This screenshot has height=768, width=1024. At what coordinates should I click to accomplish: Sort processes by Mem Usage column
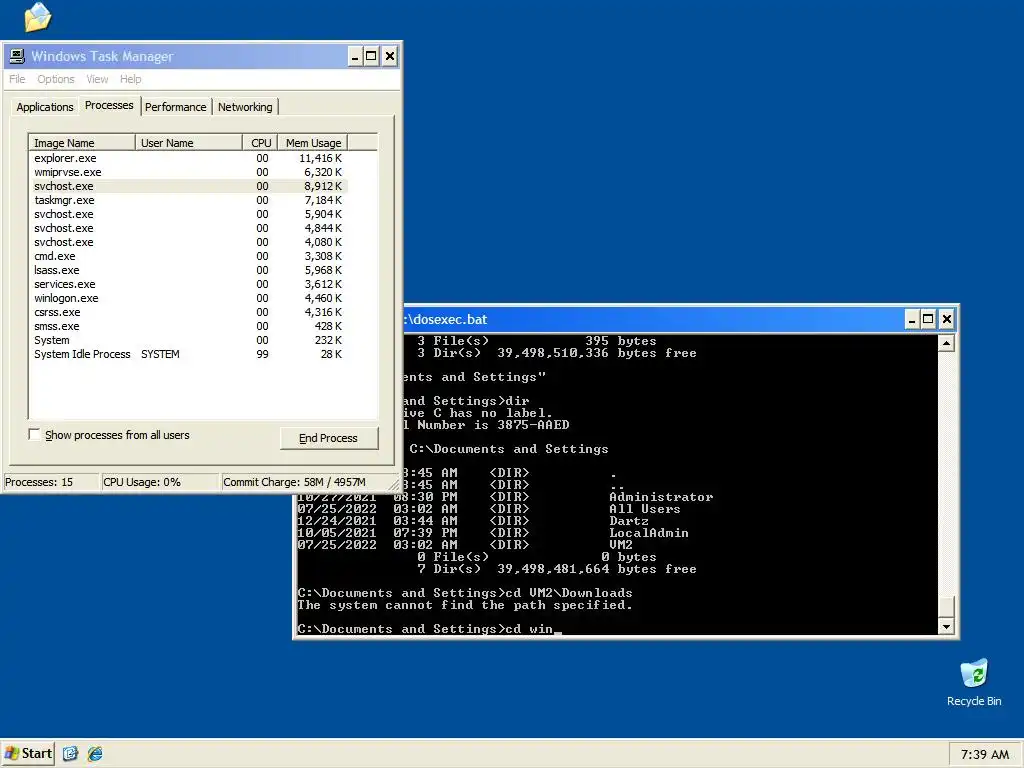(313, 142)
